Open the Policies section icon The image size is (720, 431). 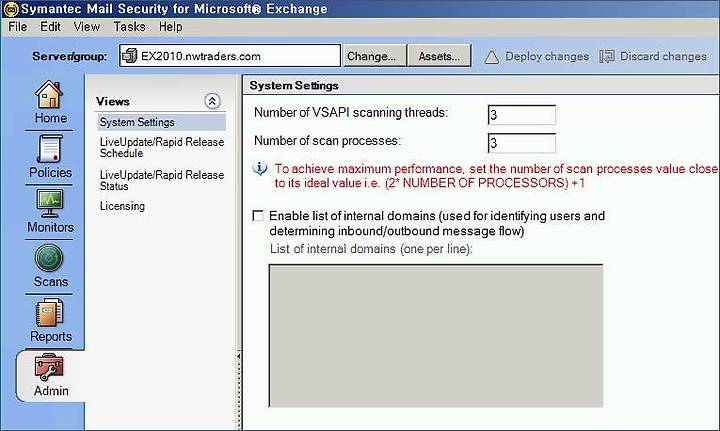50,149
